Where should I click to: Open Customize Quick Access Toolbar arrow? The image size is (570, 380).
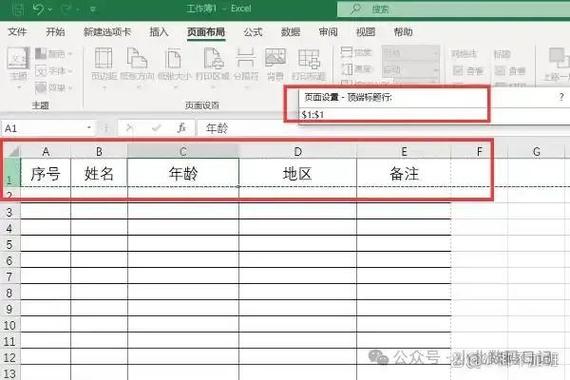pyautogui.click(x=93, y=9)
